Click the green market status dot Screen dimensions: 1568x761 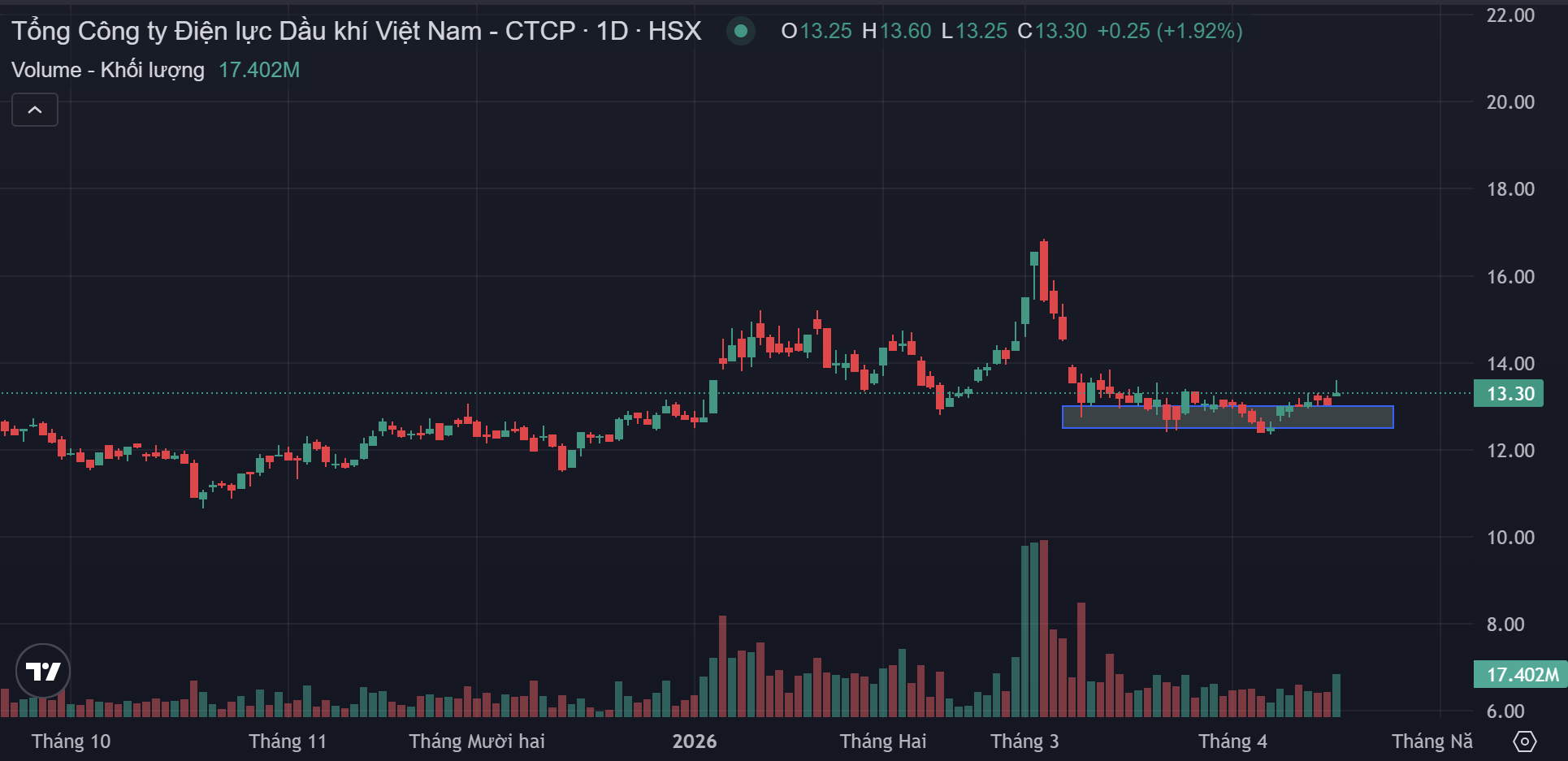click(x=740, y=32)
